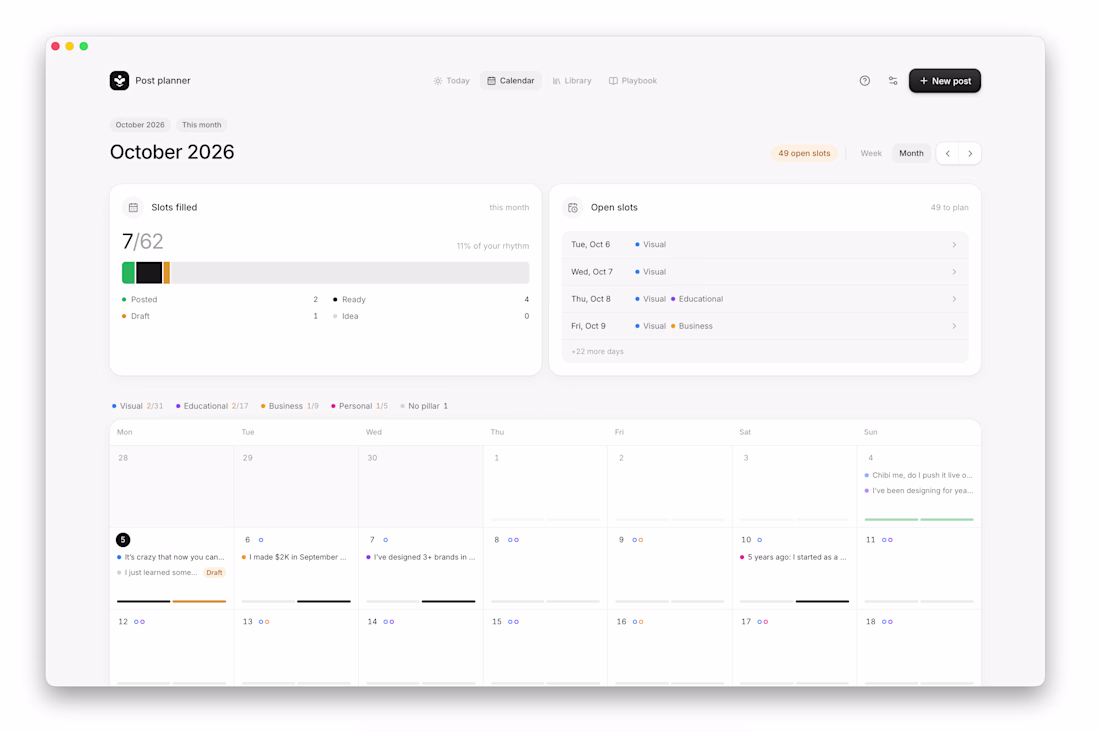Open post "5 years ago: I started as a"
This screenshot has width=1100, height=732.
[x=793, y=557]
